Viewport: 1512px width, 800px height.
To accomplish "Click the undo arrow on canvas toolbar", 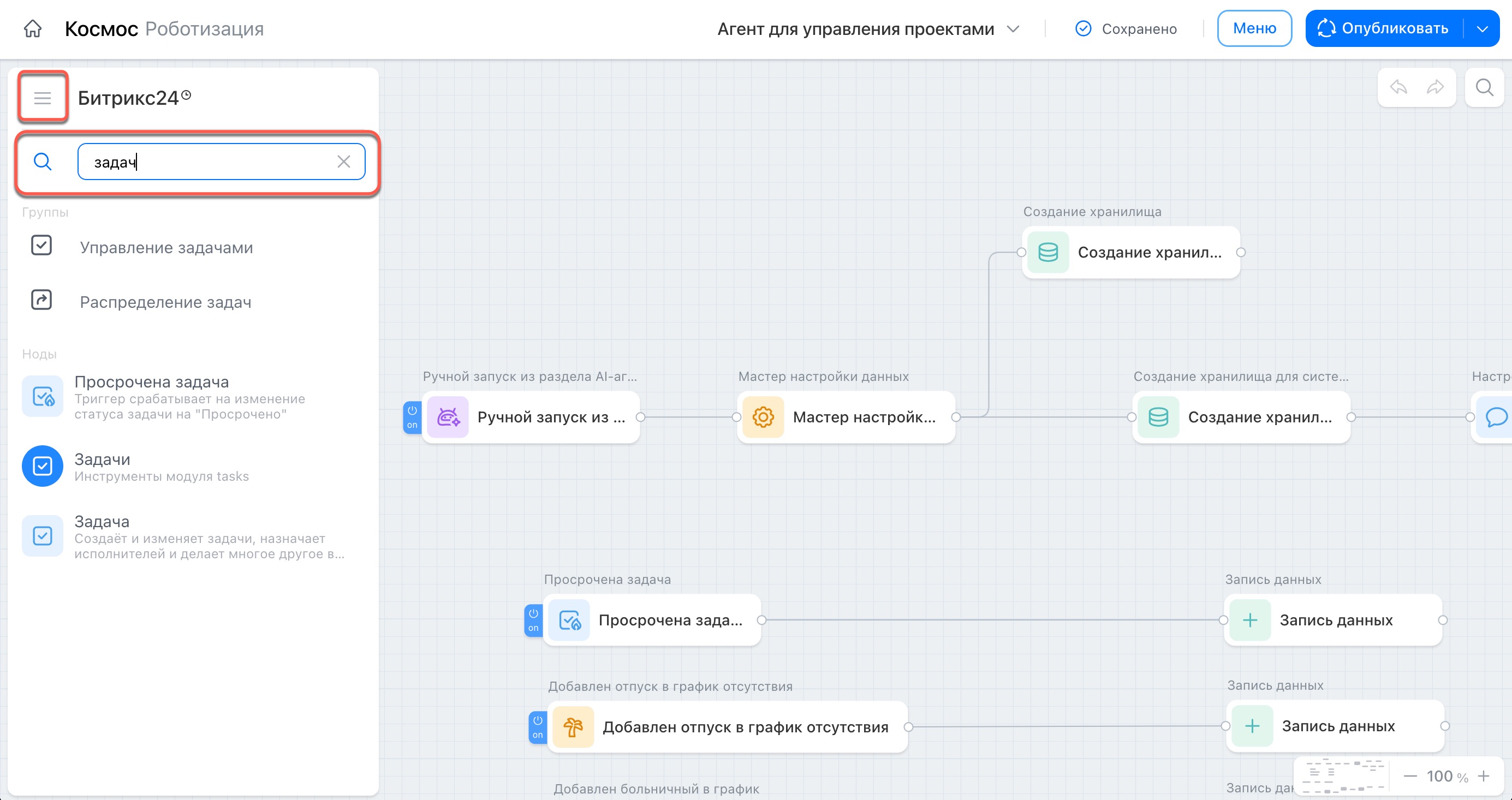I will (x=1400, y=87).
